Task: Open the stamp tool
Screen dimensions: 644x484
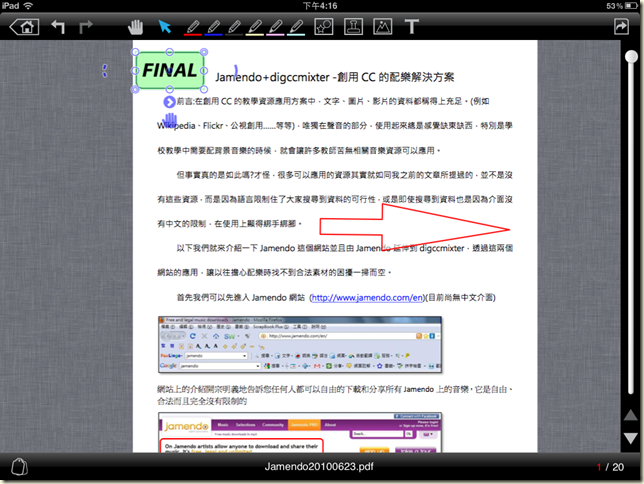Action: coord(353,27)
